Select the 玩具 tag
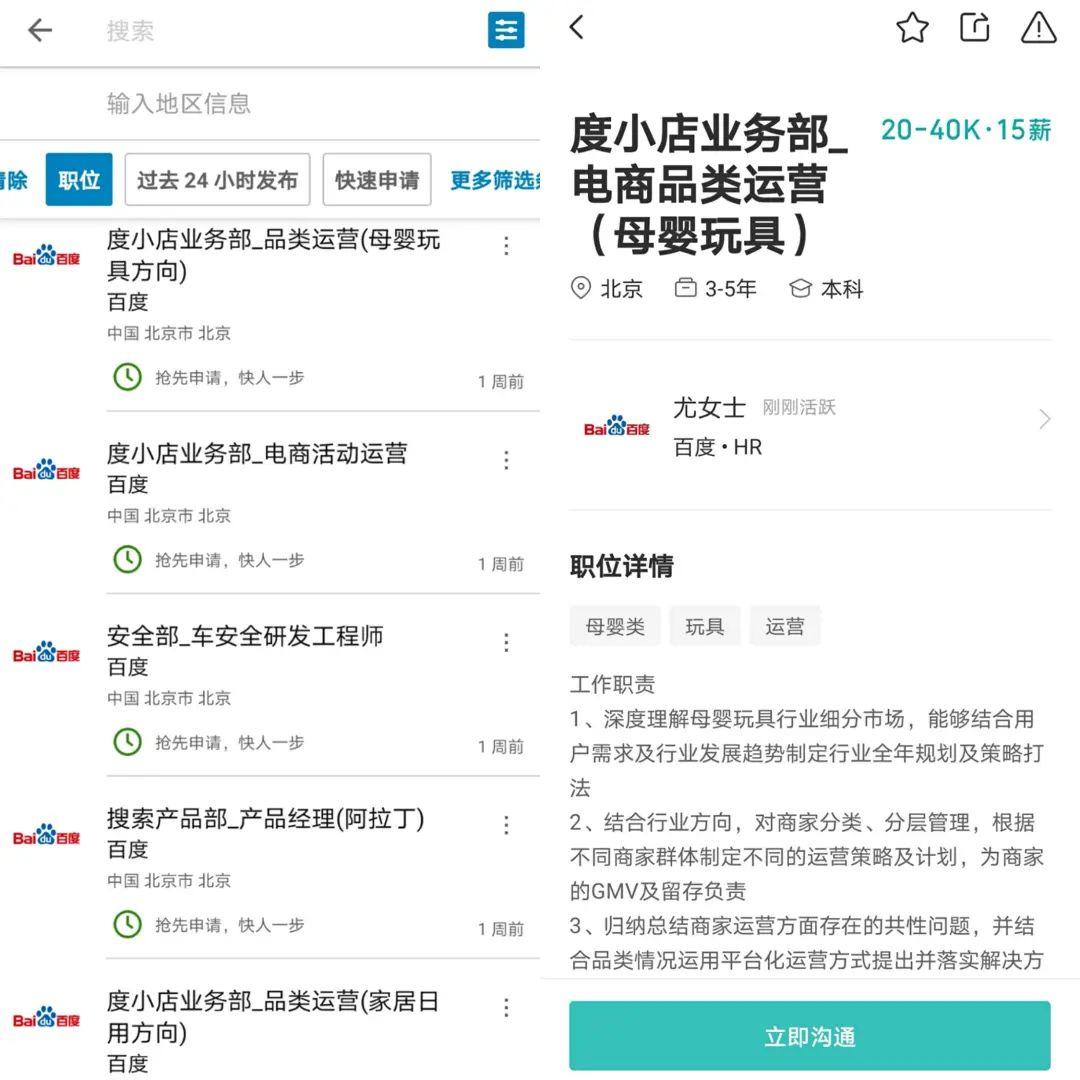Image resolution: width=1080 pixels, height=1080 pixels. 705,626
